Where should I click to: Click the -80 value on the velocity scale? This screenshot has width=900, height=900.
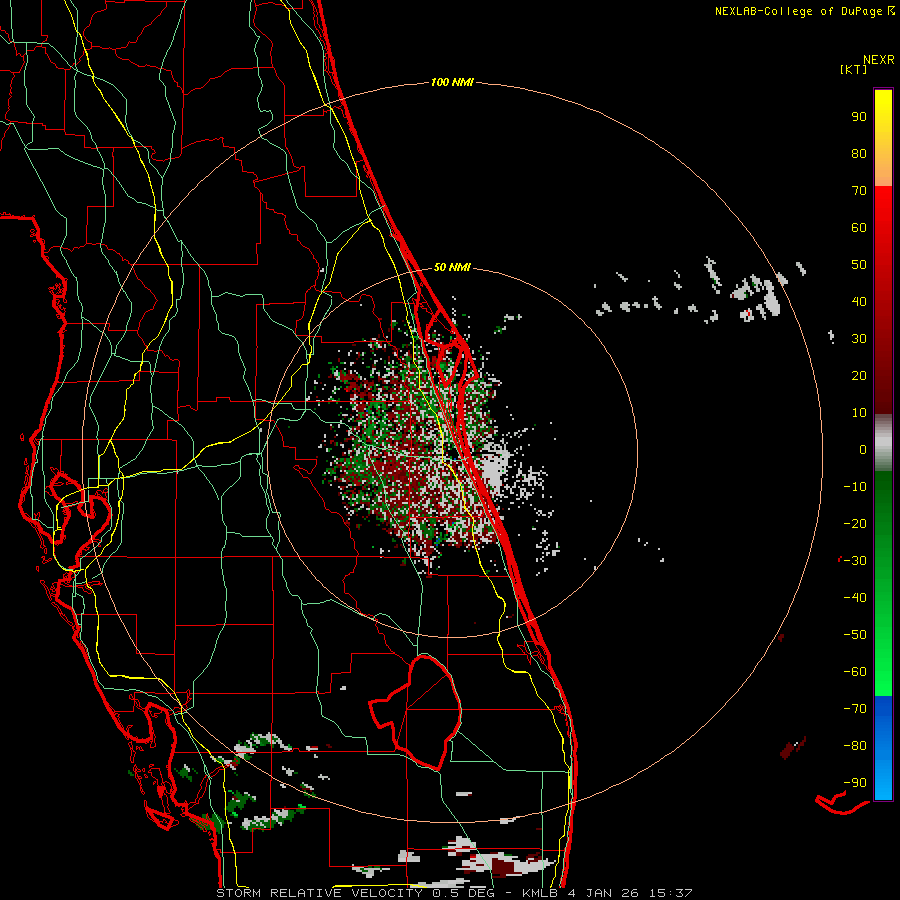click(855, 746)
